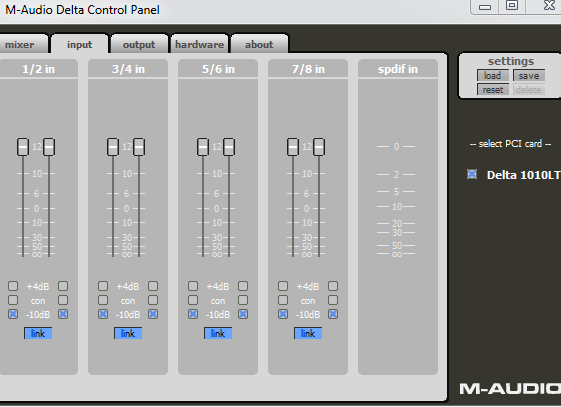Enable right con checkbox for 5/6 in
The image size is (561, 407).
[243, 300]
